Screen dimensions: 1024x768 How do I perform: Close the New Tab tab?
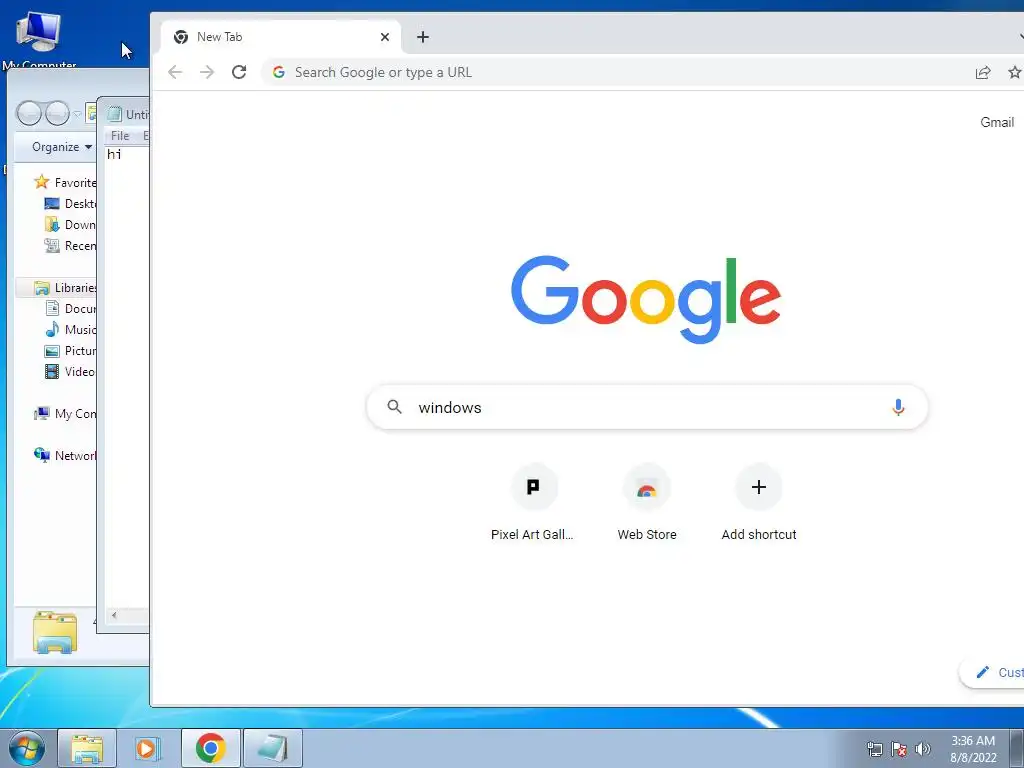coord(385,37)
